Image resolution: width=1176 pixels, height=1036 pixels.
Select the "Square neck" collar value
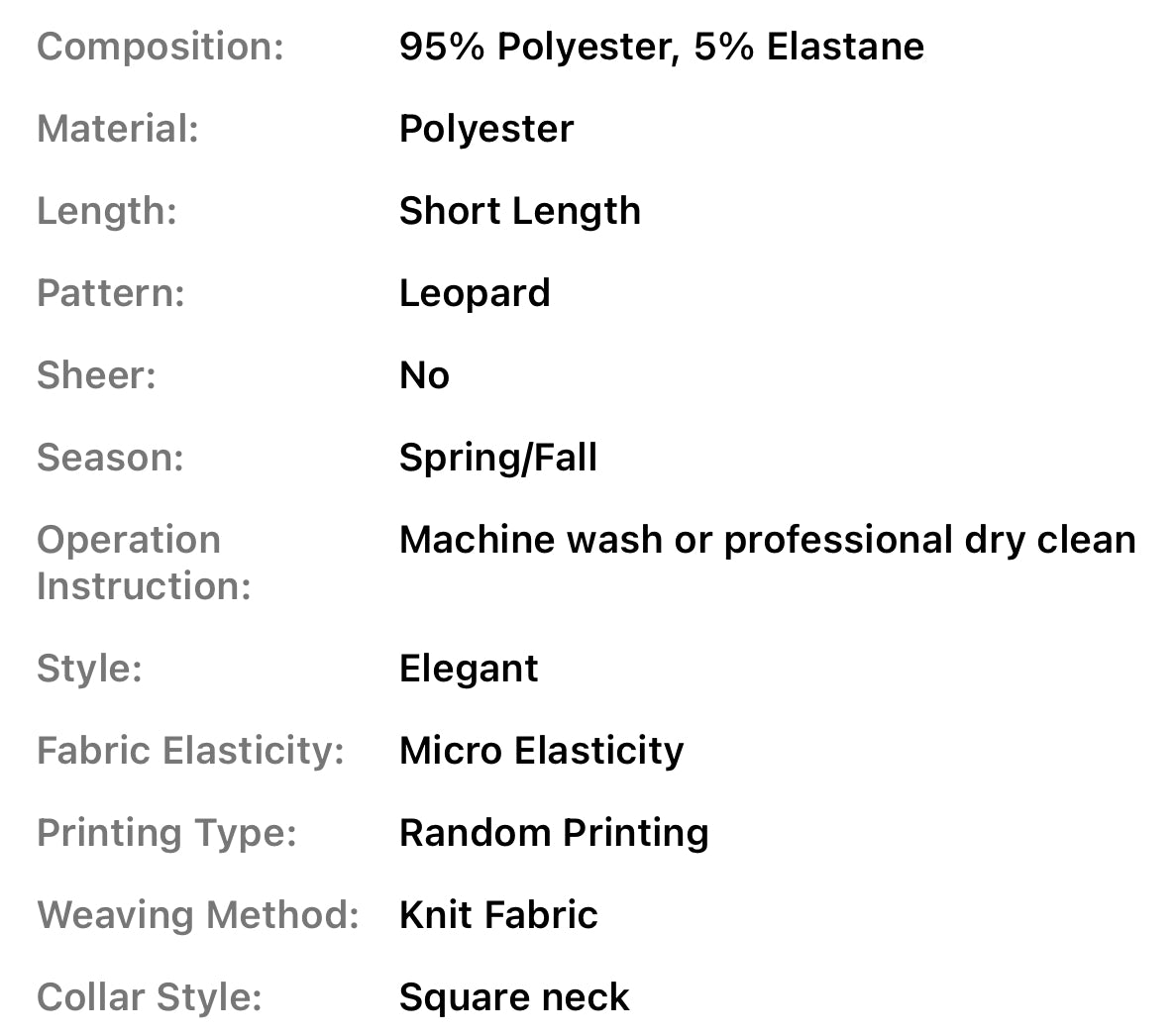(513, 997)
